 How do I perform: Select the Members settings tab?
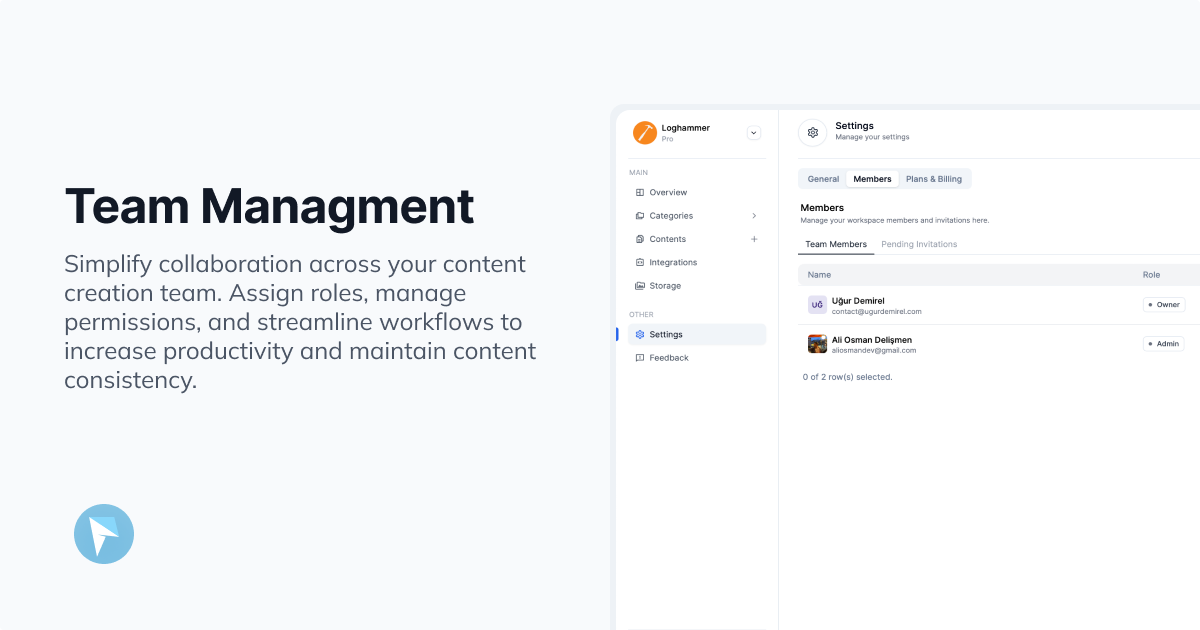point(872,179)
